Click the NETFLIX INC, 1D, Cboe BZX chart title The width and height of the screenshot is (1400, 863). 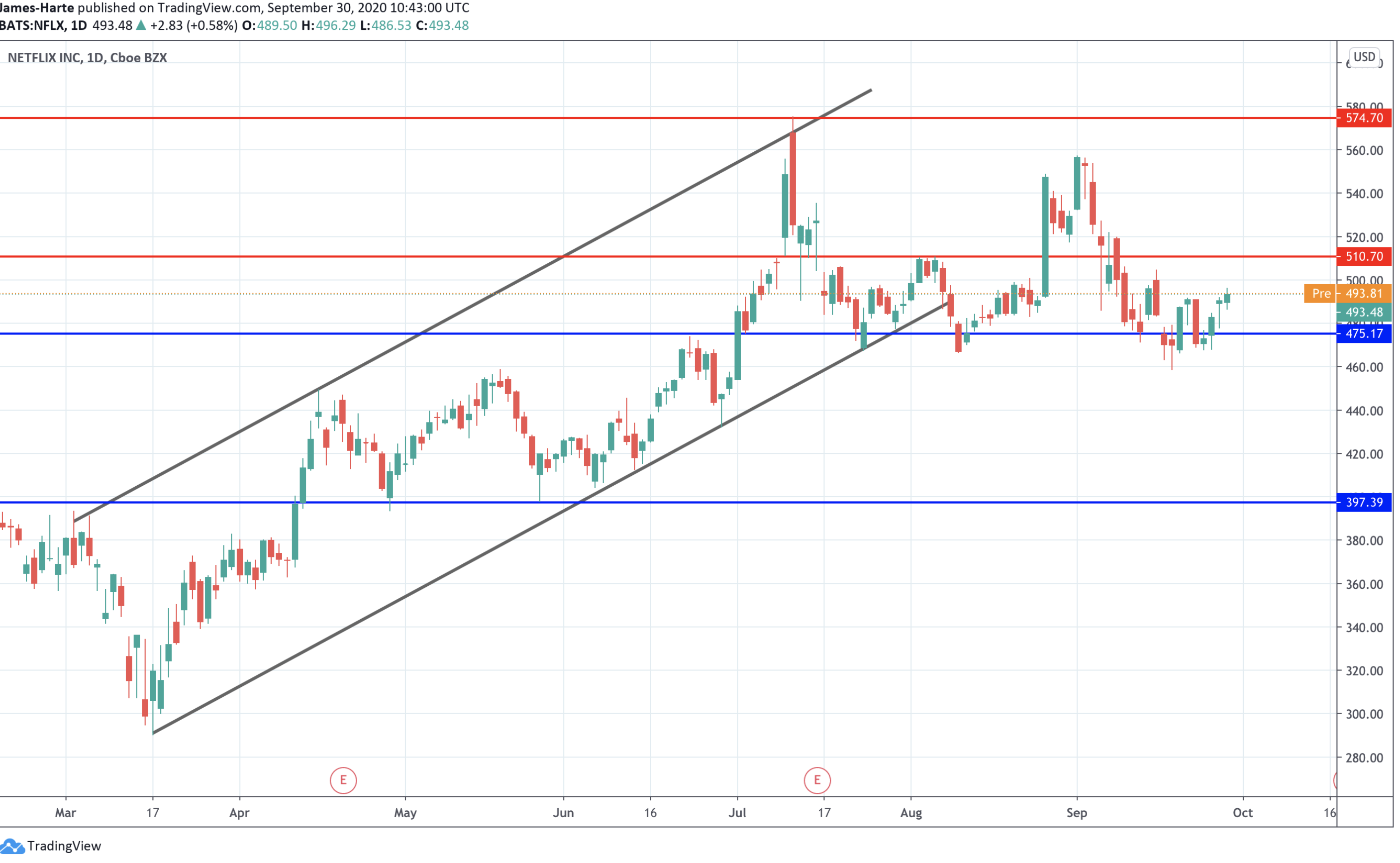point(87,58)
